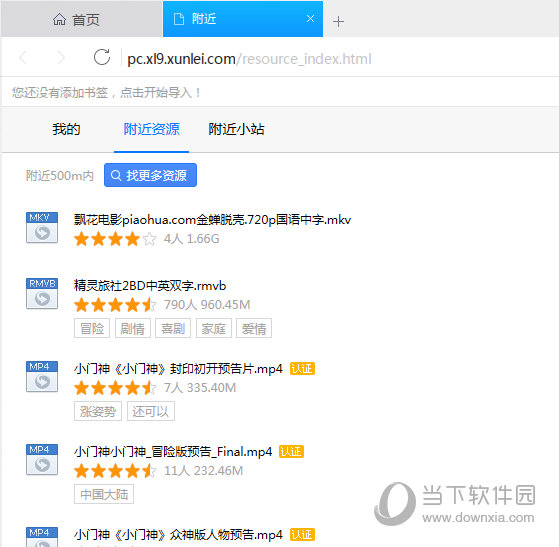Go back with the left arrow icon
Image resolution: width=559 pixels, height=547 pixels.
point(23,57)
